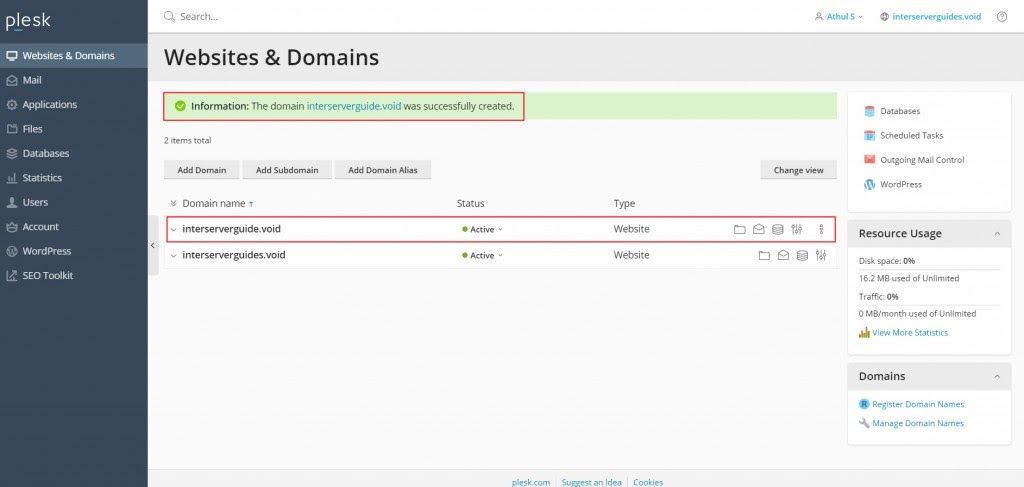Open the interserverguides.void subscription link
Image resolution: width=1024 pixels, height=487 pixels.
pos(936,17)
